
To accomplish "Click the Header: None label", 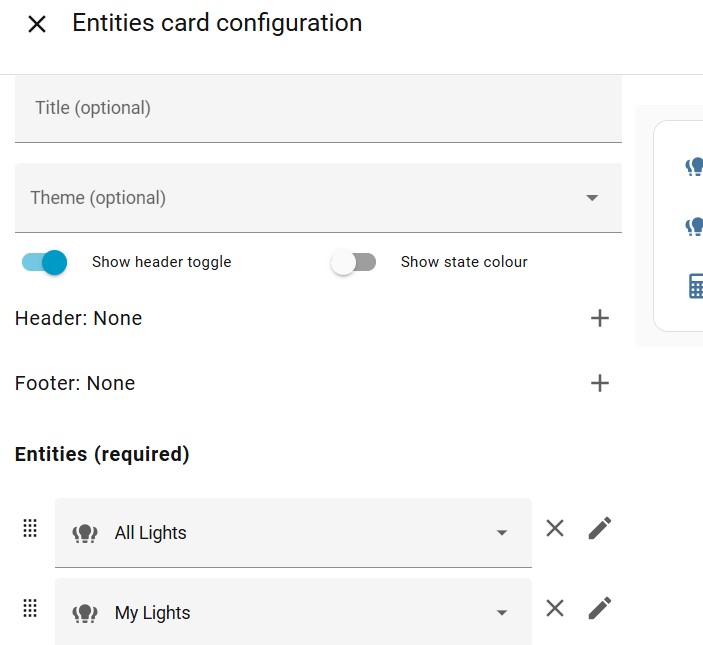I will (79, 318).
